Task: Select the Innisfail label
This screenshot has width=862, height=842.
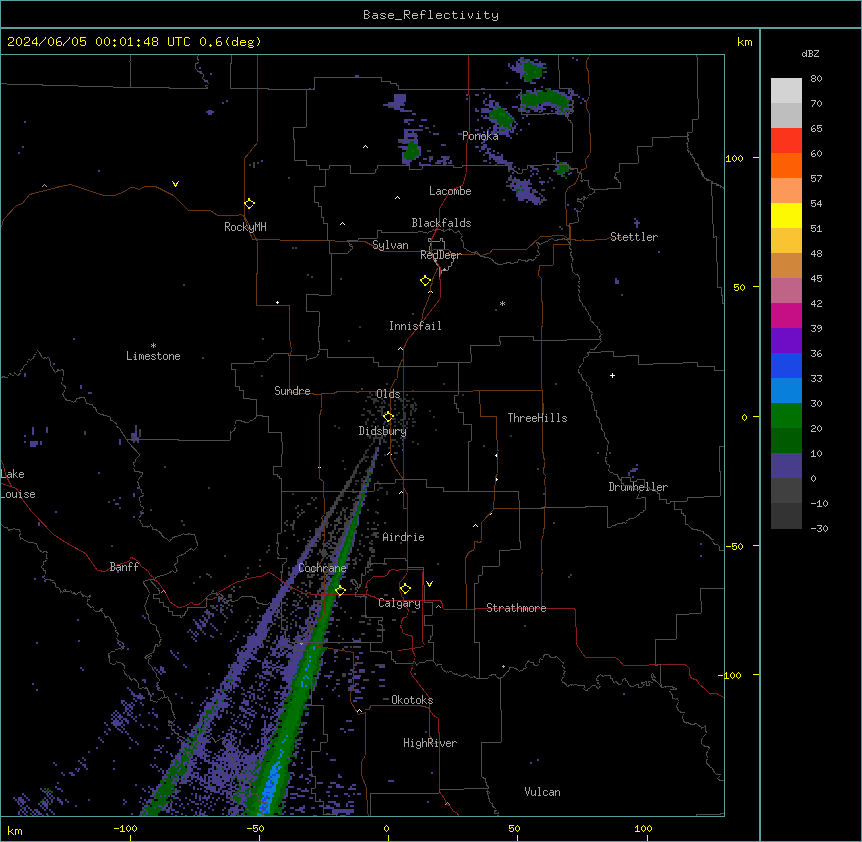Action: [415, 326]
